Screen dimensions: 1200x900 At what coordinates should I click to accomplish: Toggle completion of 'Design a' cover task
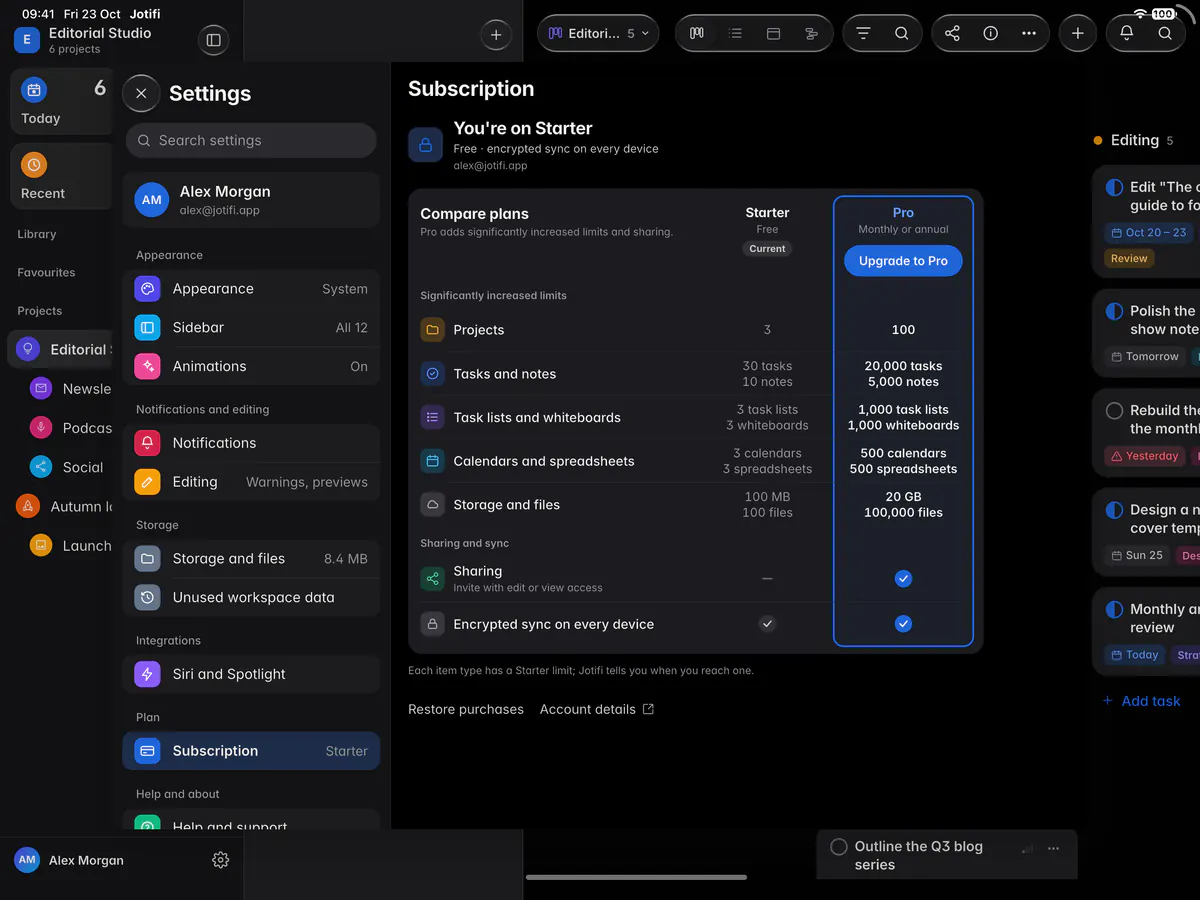(x=1114, y=510)
